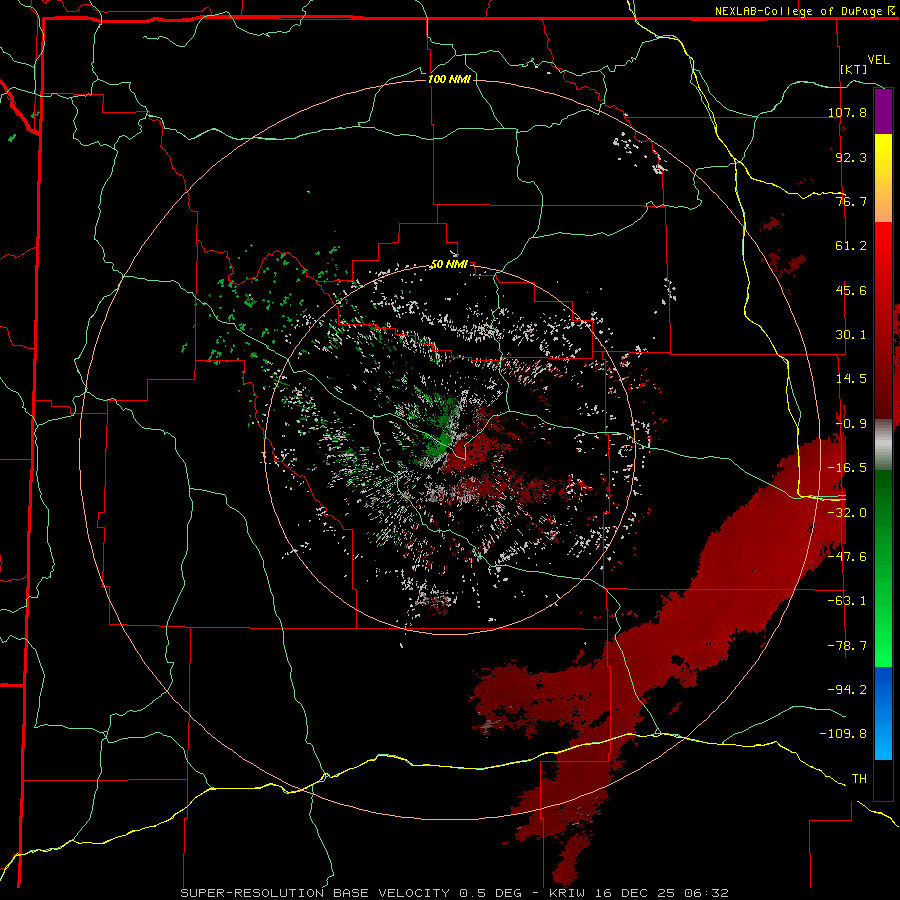
Task: Click the 76.7 velocity scale value
Action: 851,201
